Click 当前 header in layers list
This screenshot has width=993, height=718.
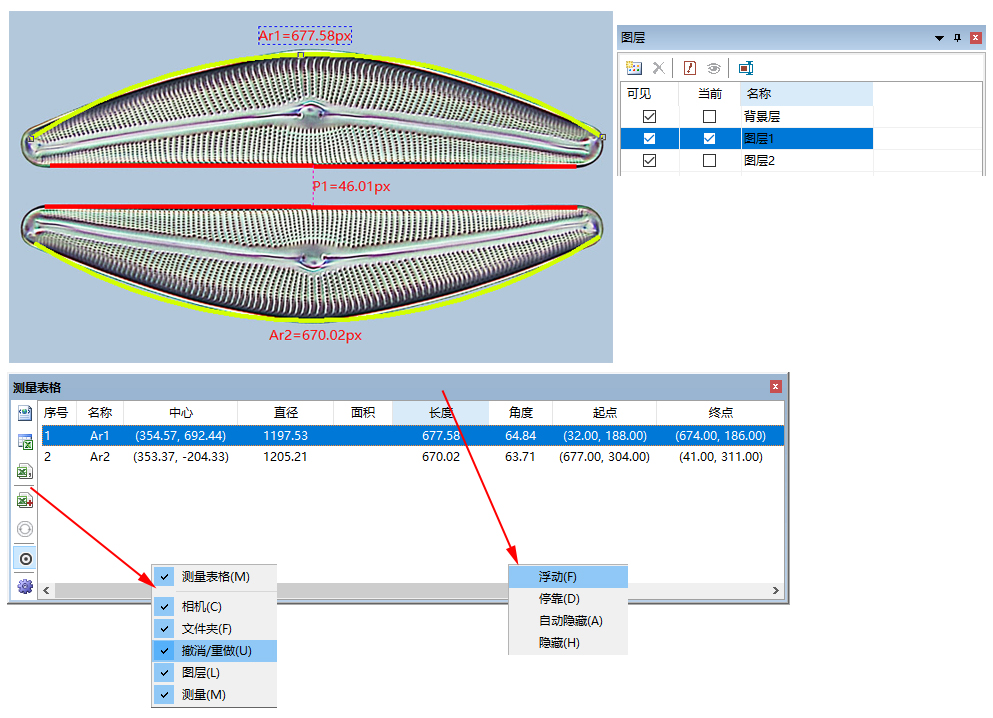pyautogui.click(x=709, y=94)
